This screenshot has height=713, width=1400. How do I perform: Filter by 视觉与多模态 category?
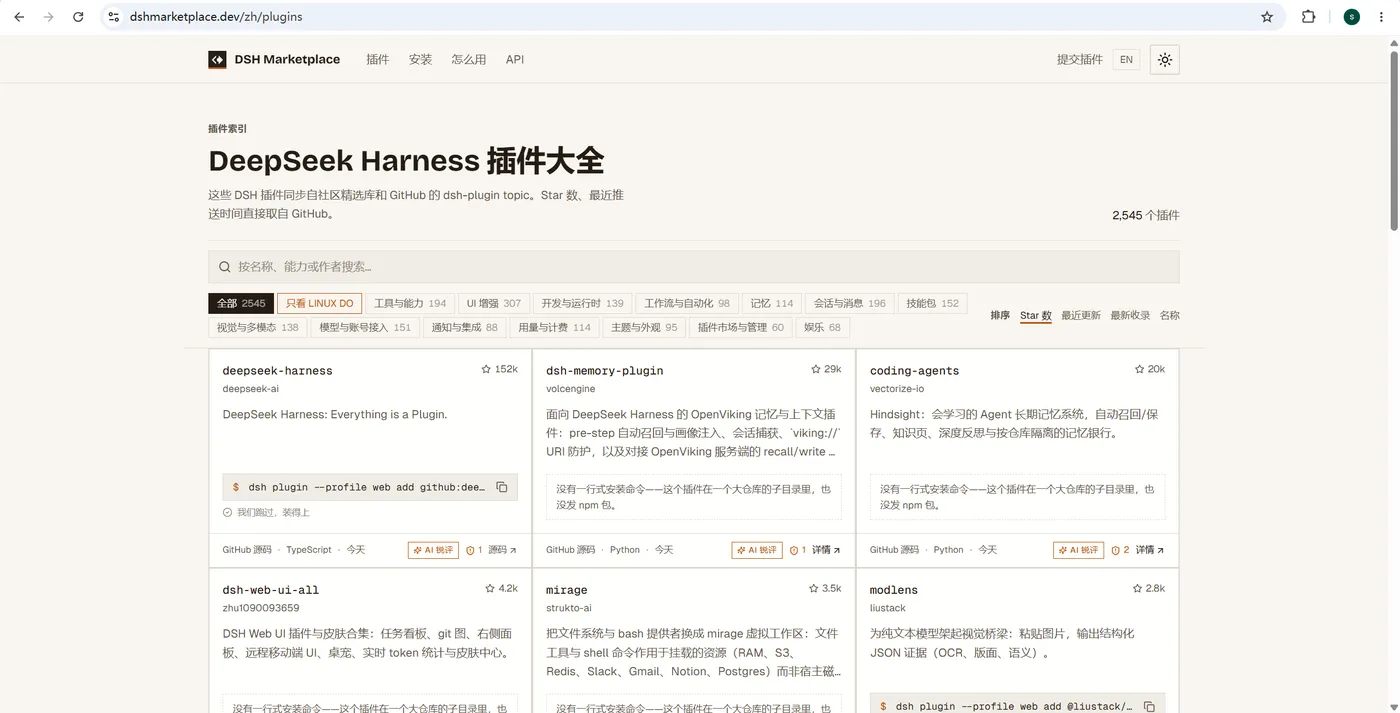(x=258, y=327)
